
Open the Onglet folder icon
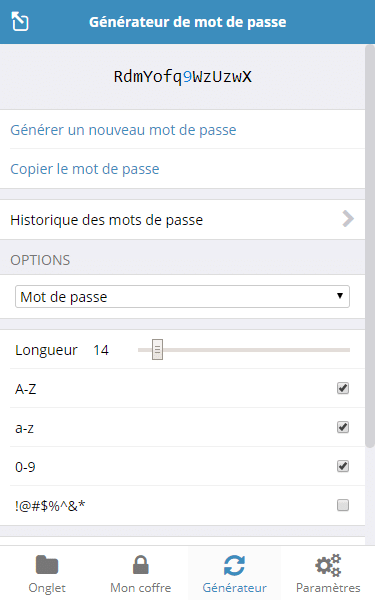pos(47,565)
